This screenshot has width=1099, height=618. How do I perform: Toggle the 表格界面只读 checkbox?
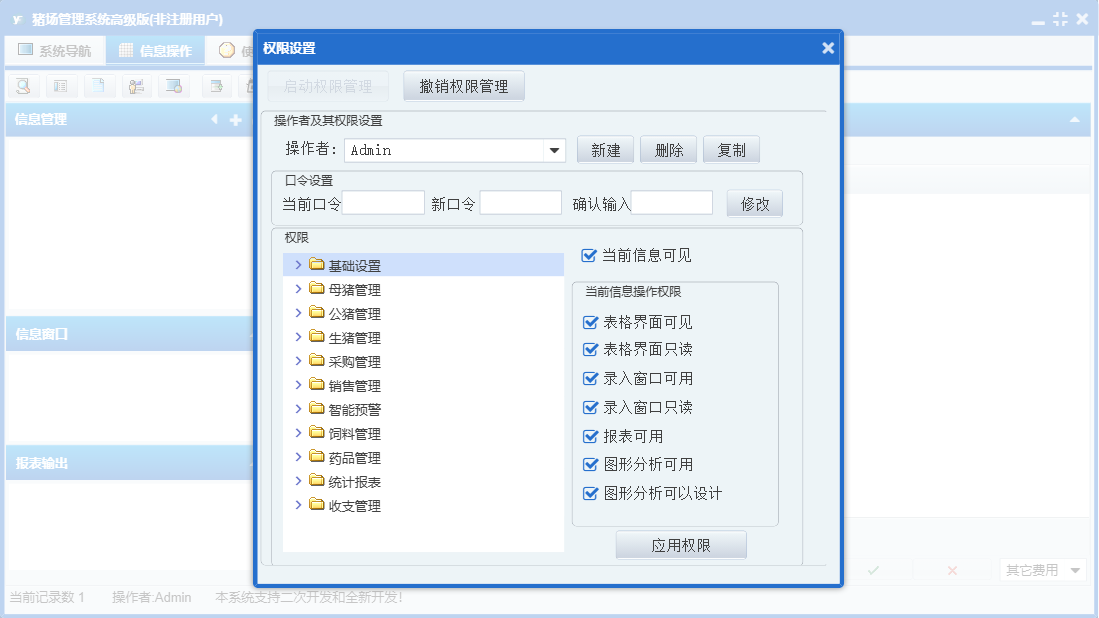(589, 350)
